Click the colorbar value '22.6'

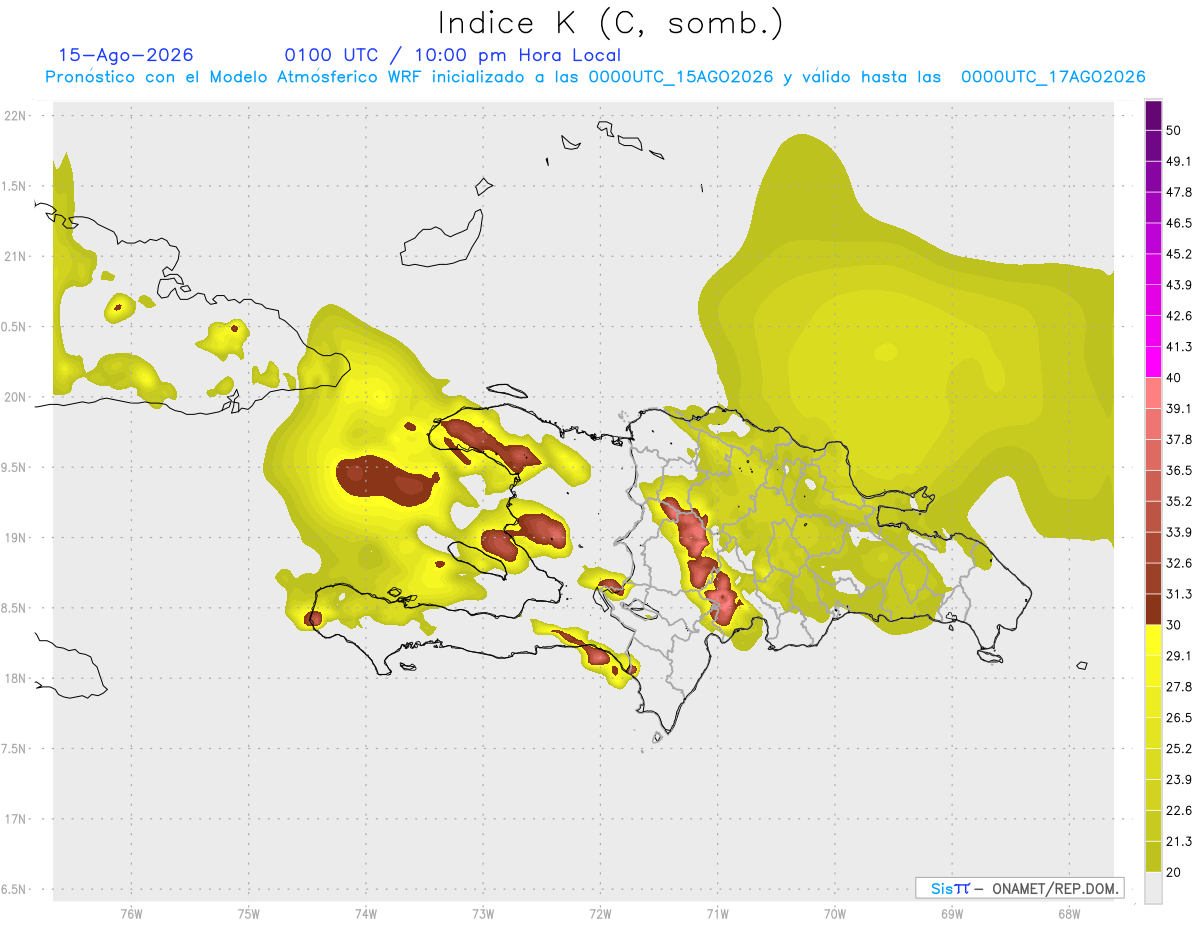[x=1179, y=810]
